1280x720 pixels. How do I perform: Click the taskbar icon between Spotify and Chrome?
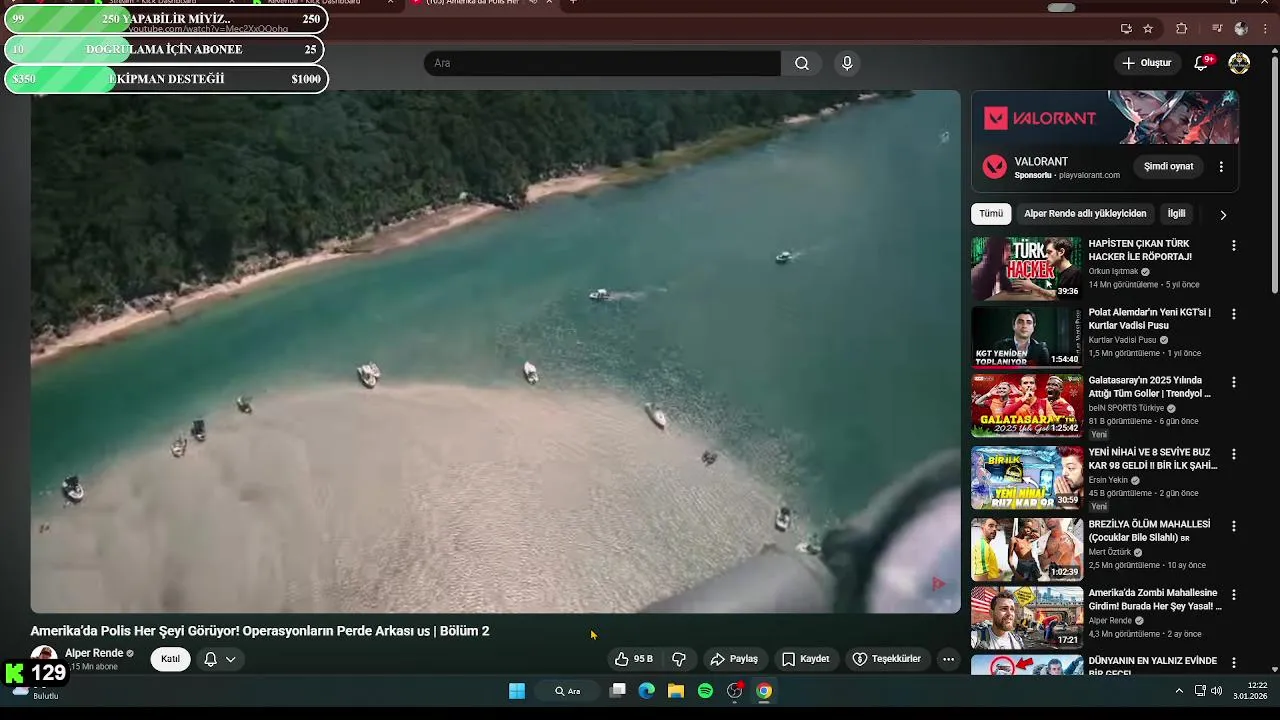735,691
